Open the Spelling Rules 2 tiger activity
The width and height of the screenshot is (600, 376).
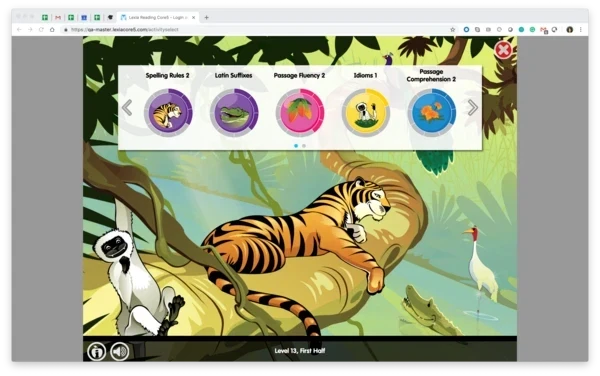[x=168, y=113]
